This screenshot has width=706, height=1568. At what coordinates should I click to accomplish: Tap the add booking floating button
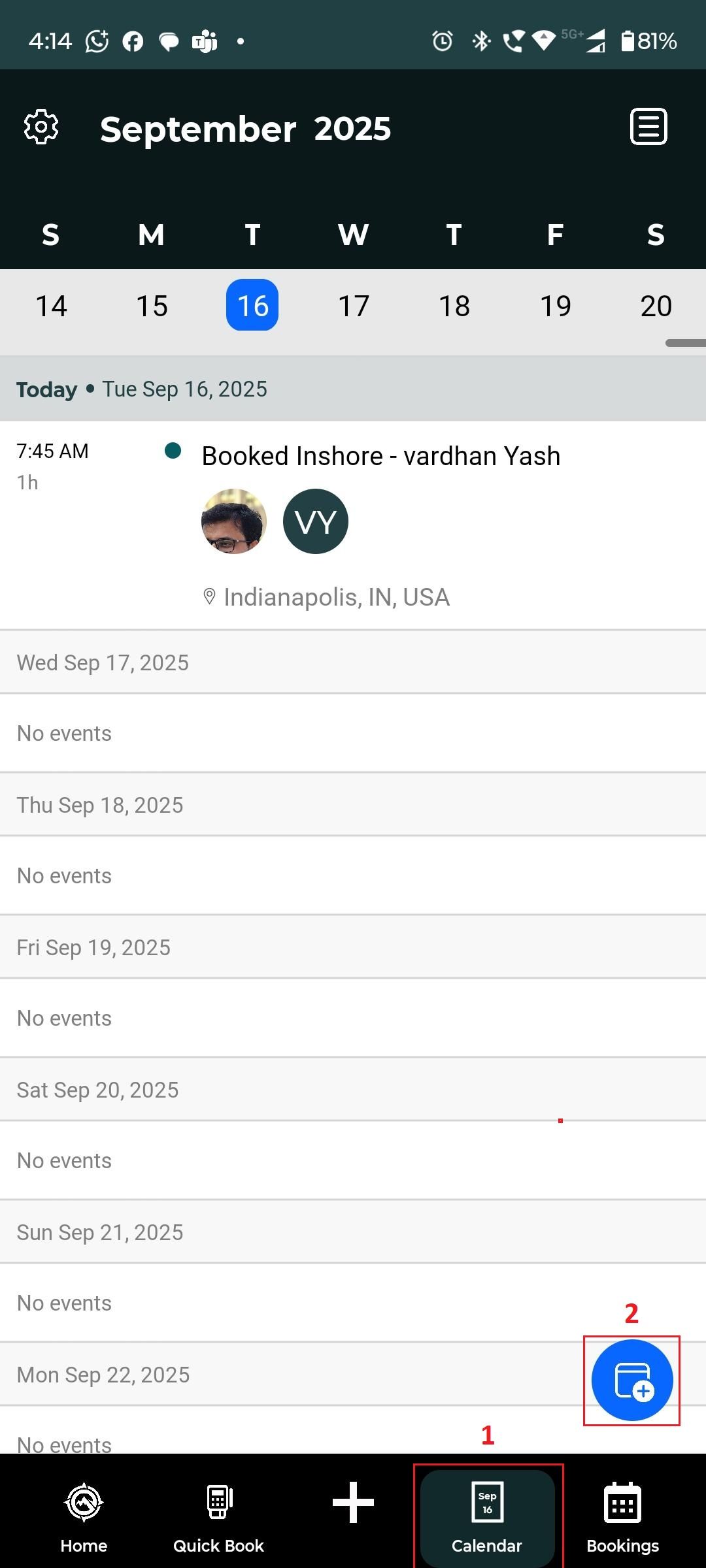631,1380
